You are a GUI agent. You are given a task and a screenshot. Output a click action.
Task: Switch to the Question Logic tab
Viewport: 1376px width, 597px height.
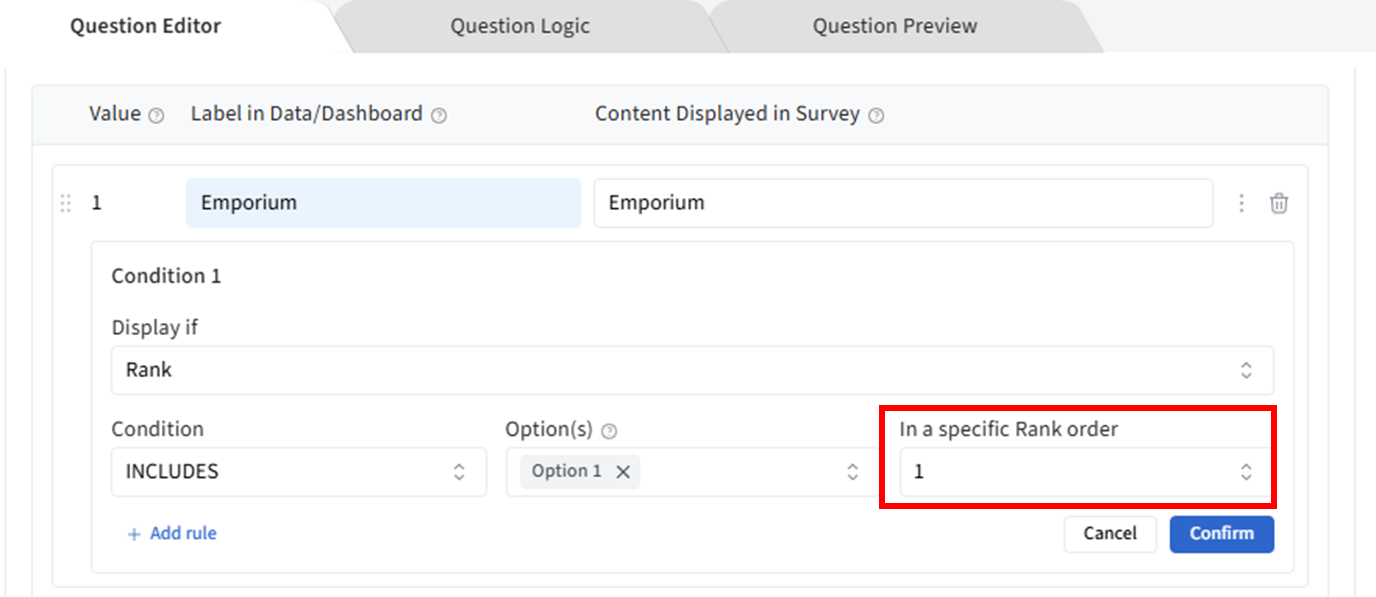[519, 26]
